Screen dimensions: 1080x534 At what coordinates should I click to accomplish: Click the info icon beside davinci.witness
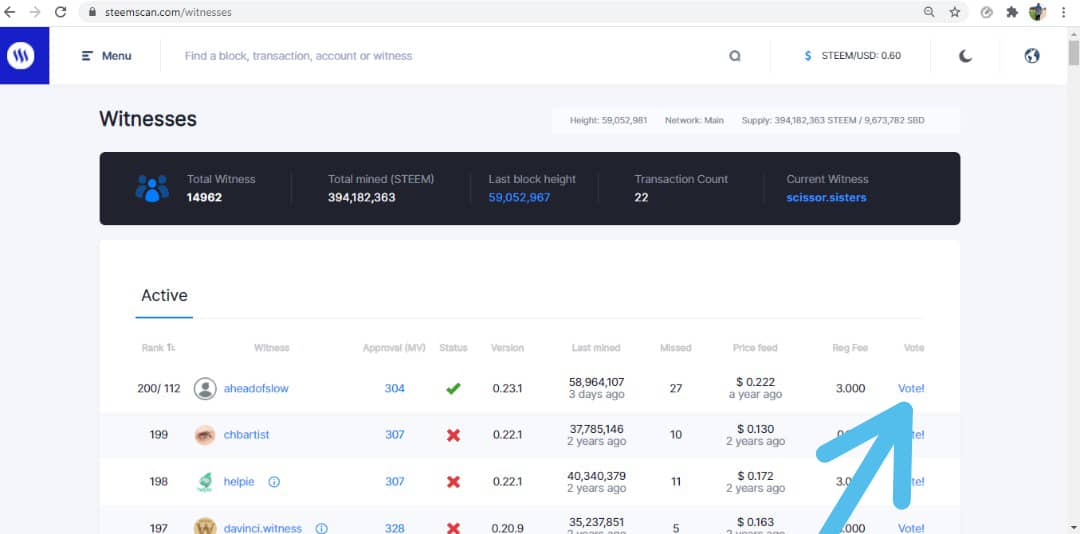click(x=321, y=528)
